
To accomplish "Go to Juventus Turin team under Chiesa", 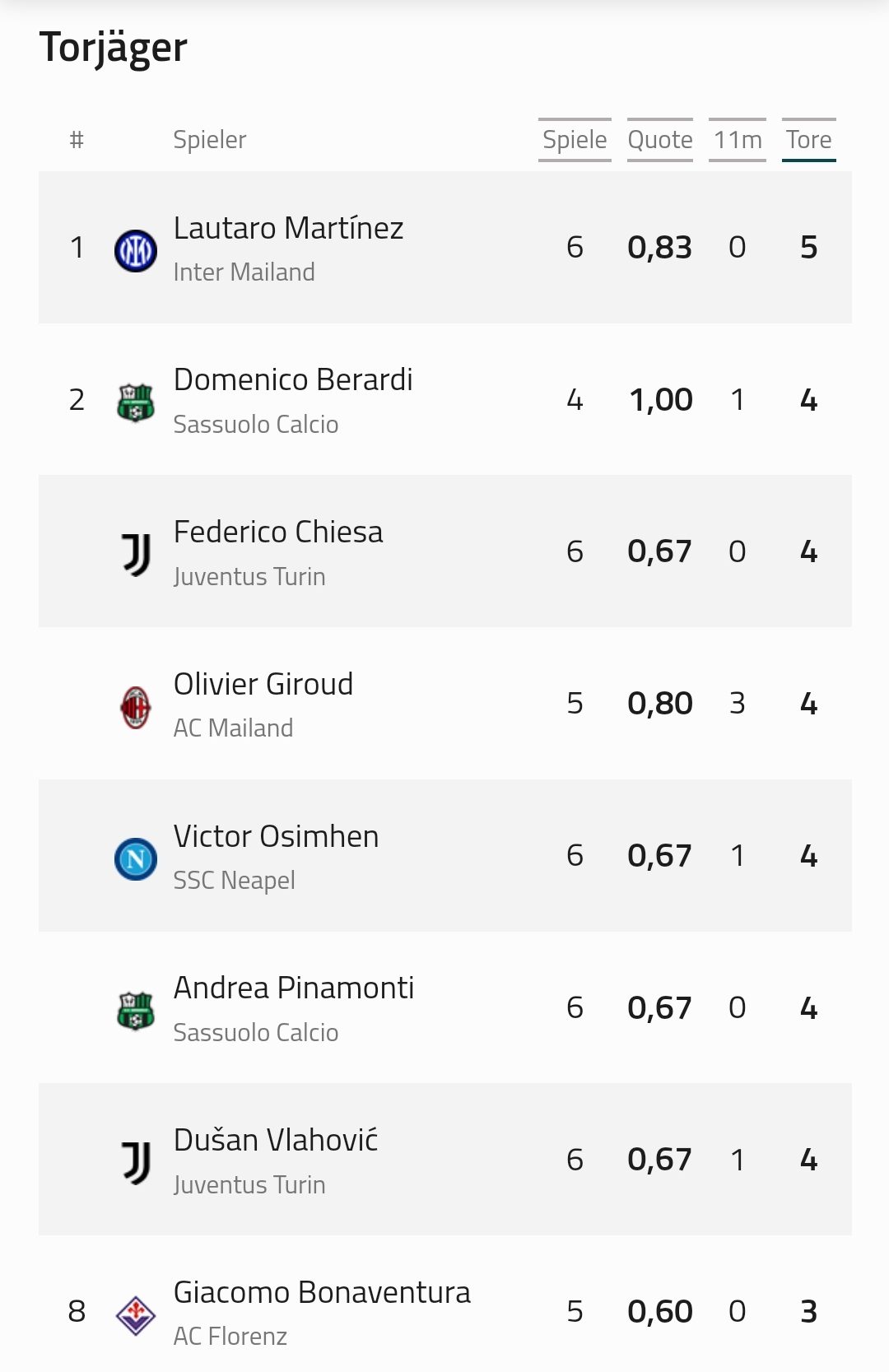I will pos(249,577).
